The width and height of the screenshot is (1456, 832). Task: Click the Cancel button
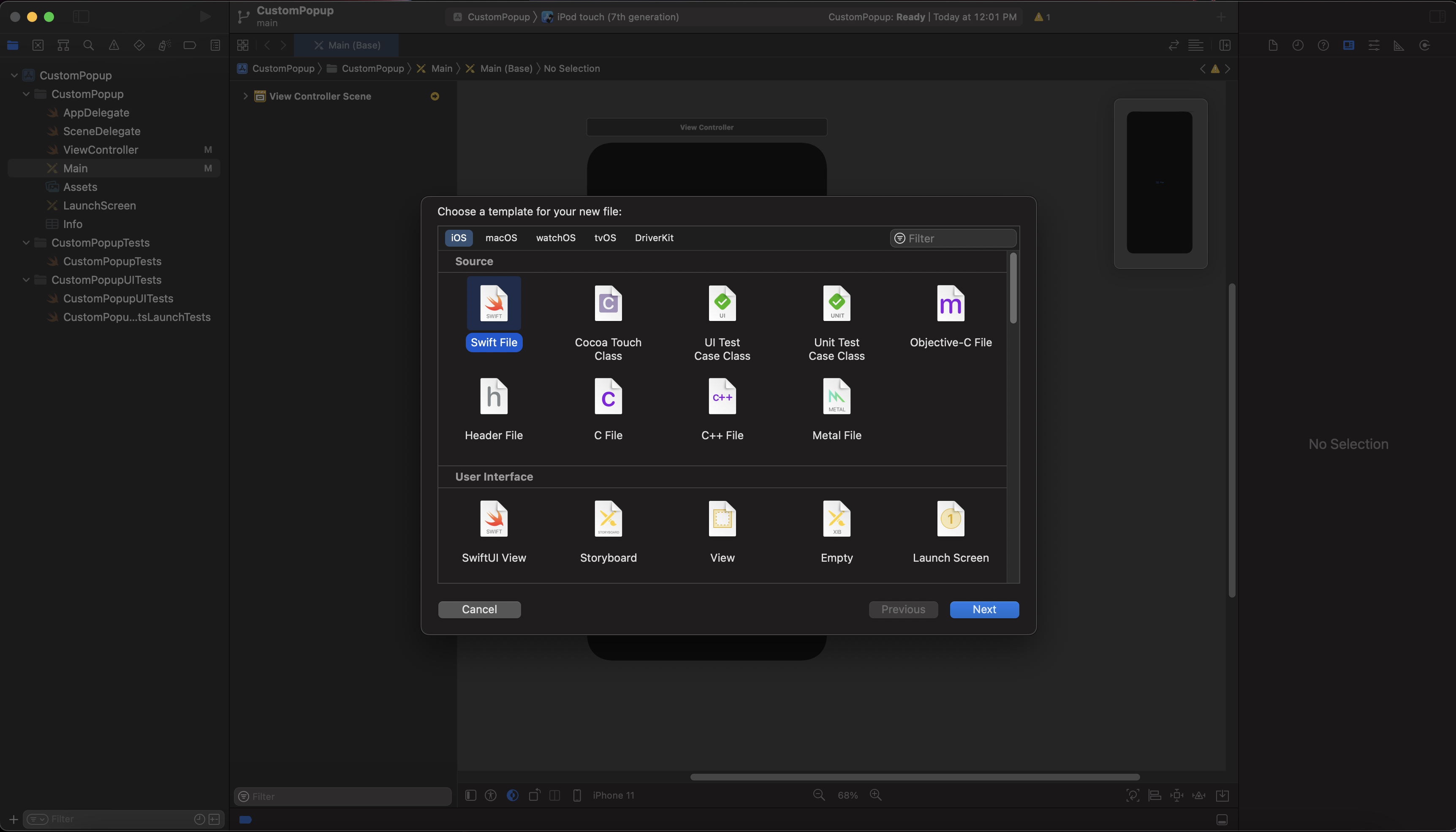(479, 609)
